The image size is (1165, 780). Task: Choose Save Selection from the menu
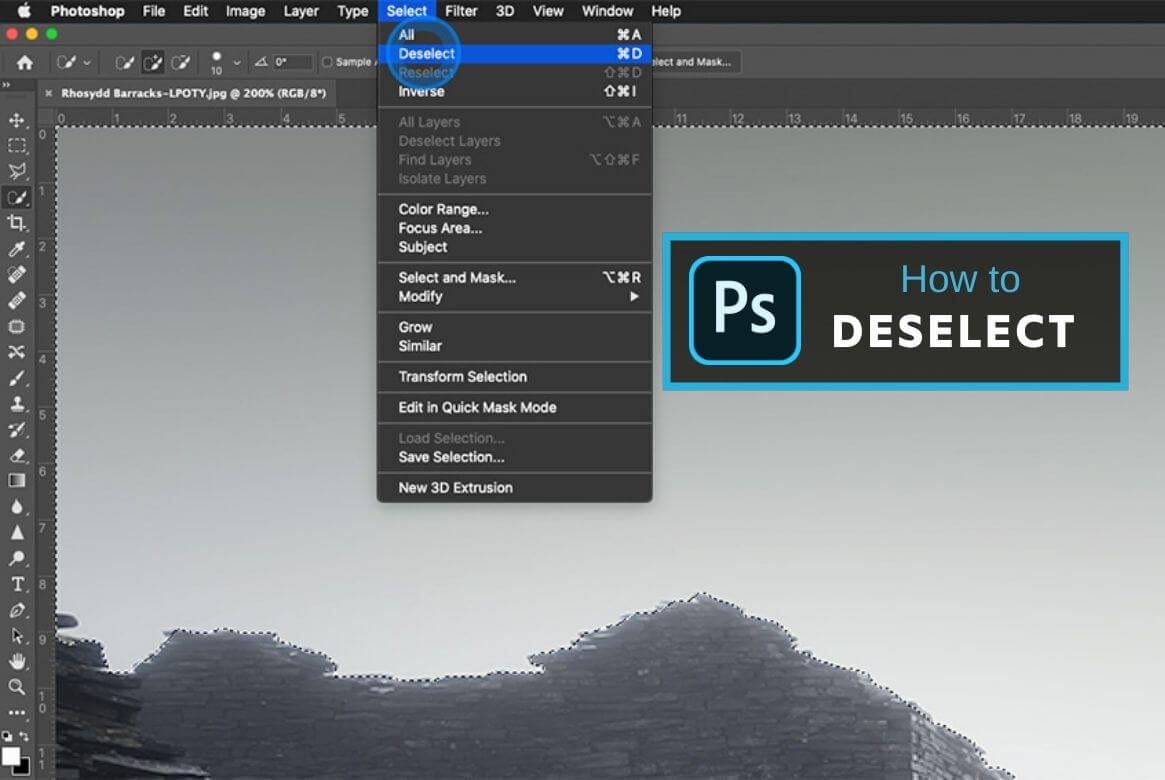514,457
